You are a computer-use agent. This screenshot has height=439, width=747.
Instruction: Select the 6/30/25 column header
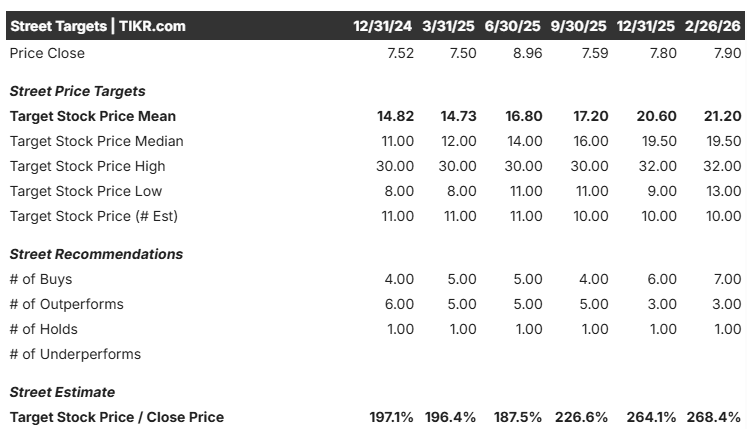point(513,26)
